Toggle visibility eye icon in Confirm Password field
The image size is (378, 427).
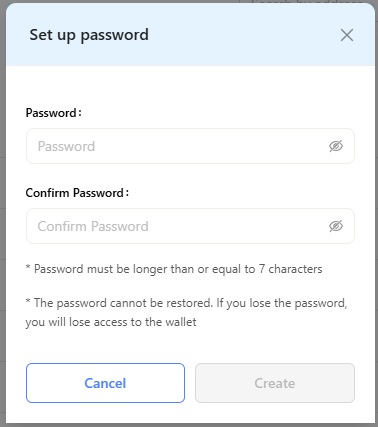336,226
